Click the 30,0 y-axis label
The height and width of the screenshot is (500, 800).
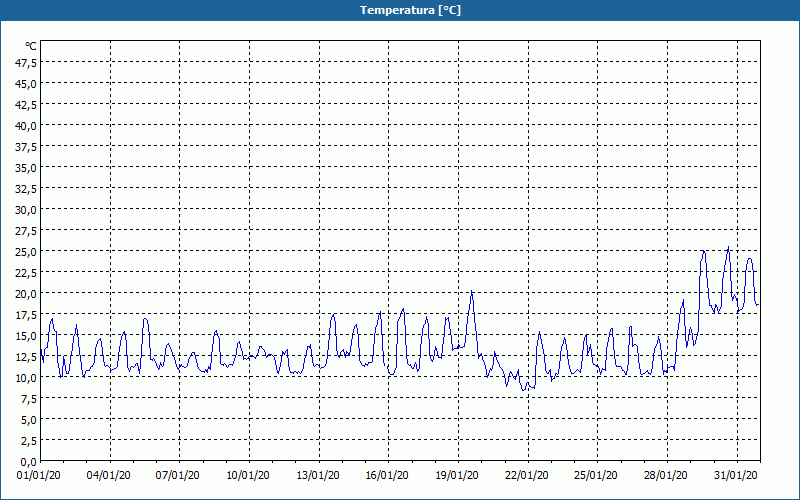tap(27, 210)
